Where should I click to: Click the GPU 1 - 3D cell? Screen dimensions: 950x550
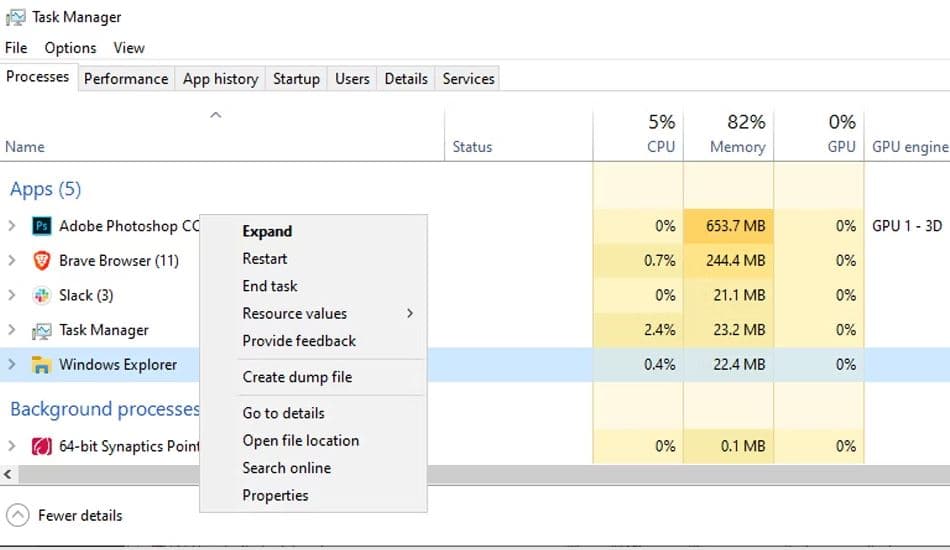[907, 226]
